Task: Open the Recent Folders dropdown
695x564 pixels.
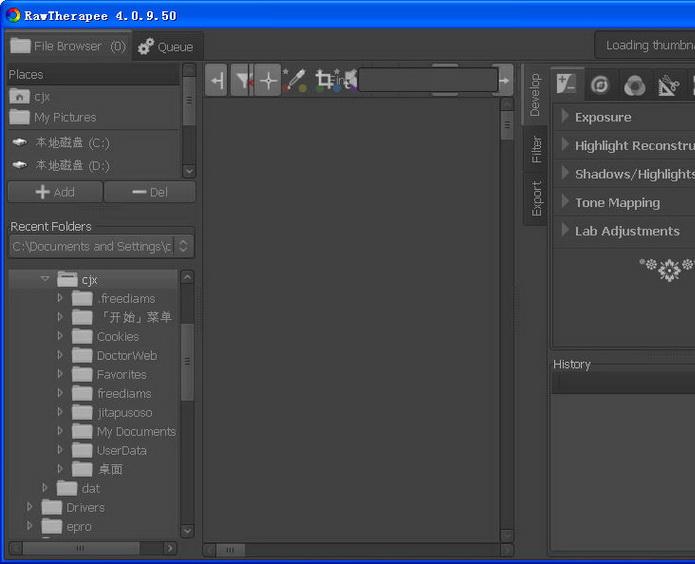Action: coord(101,246)
